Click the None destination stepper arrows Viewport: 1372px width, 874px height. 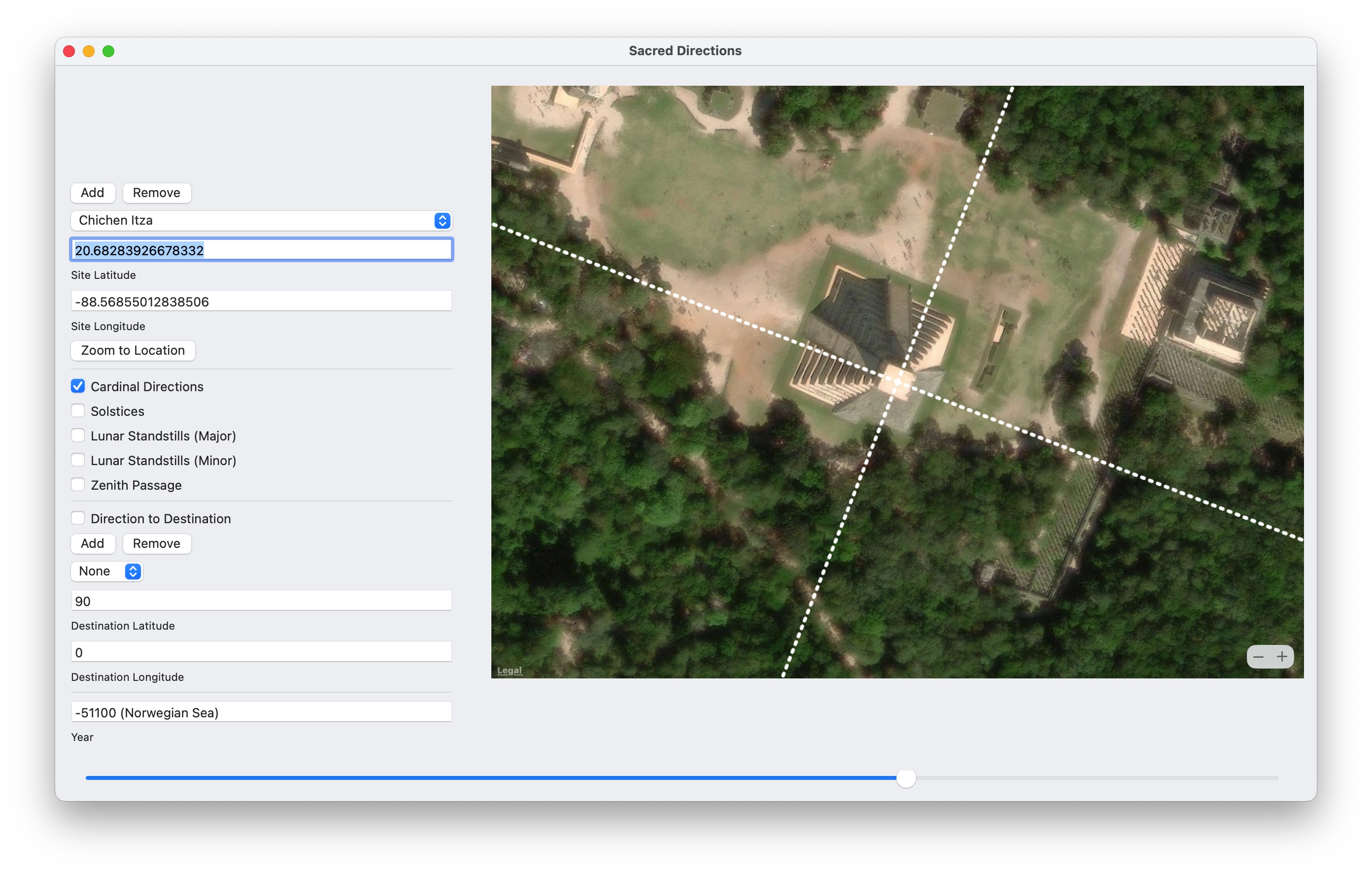click(x=133, y=571)
